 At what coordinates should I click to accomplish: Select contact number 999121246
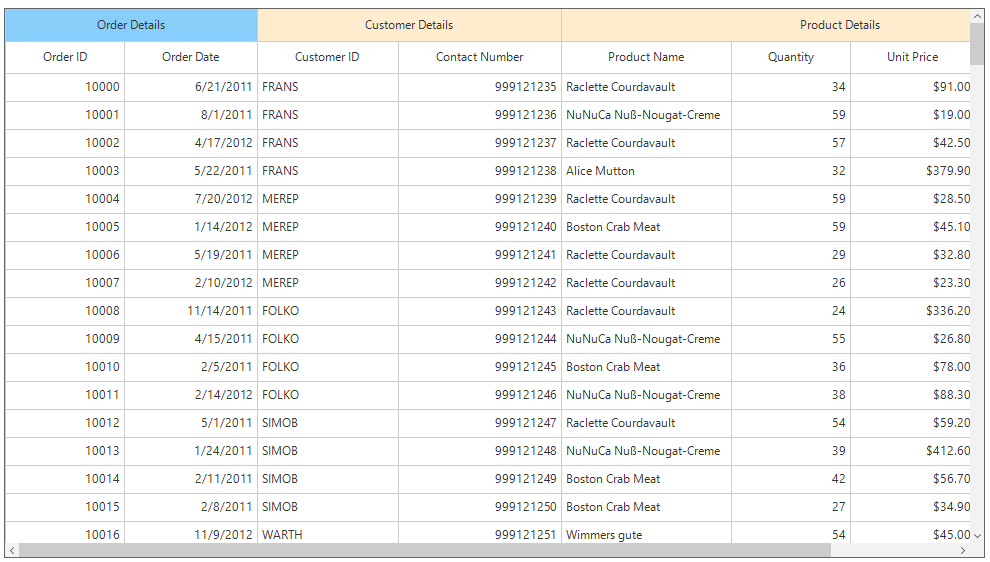480,395
